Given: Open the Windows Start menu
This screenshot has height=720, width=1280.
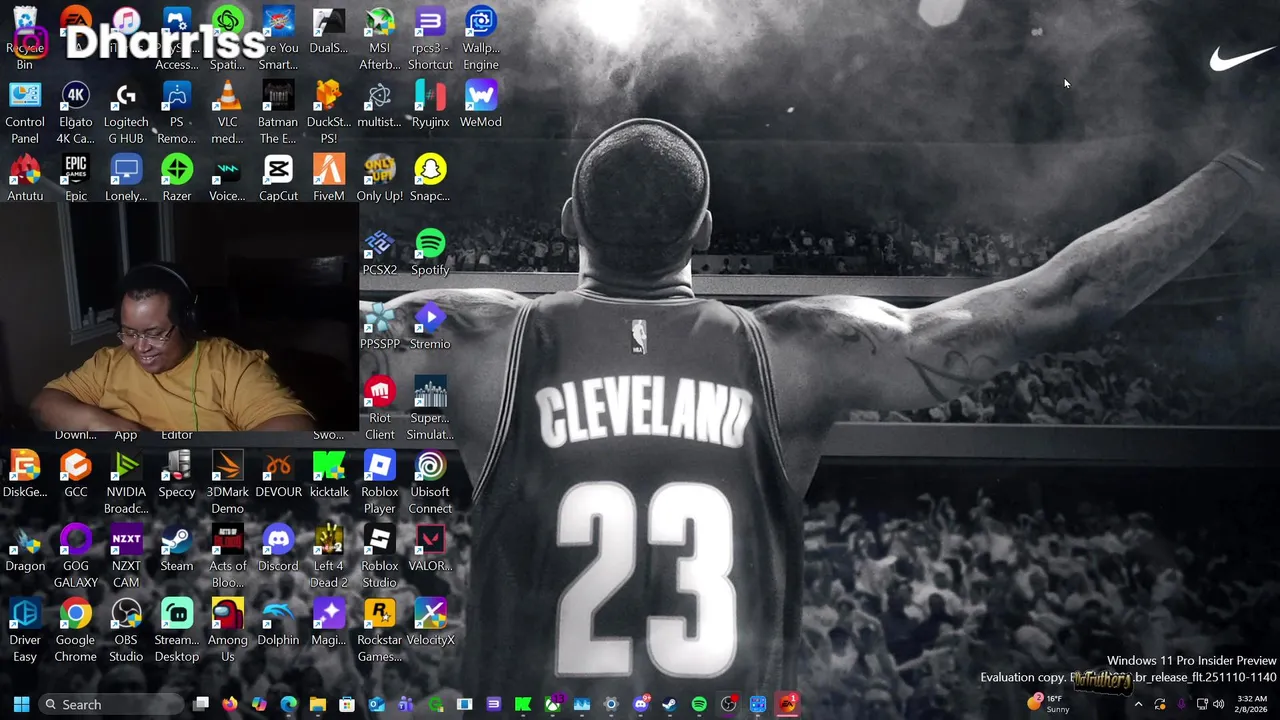Looking at the screenshot, I should [x=21, y=704].
